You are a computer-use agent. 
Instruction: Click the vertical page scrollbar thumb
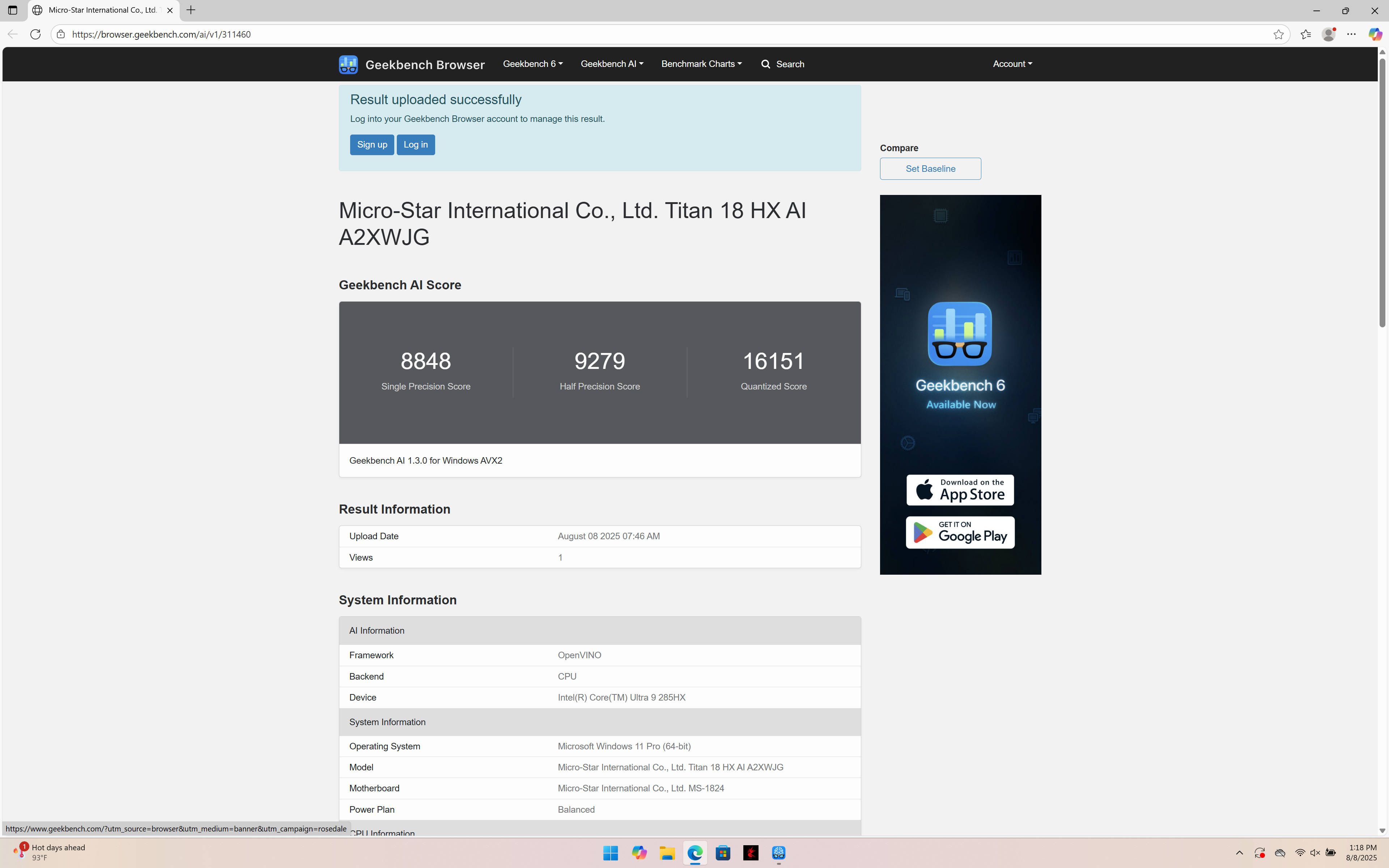(1382, 192)
